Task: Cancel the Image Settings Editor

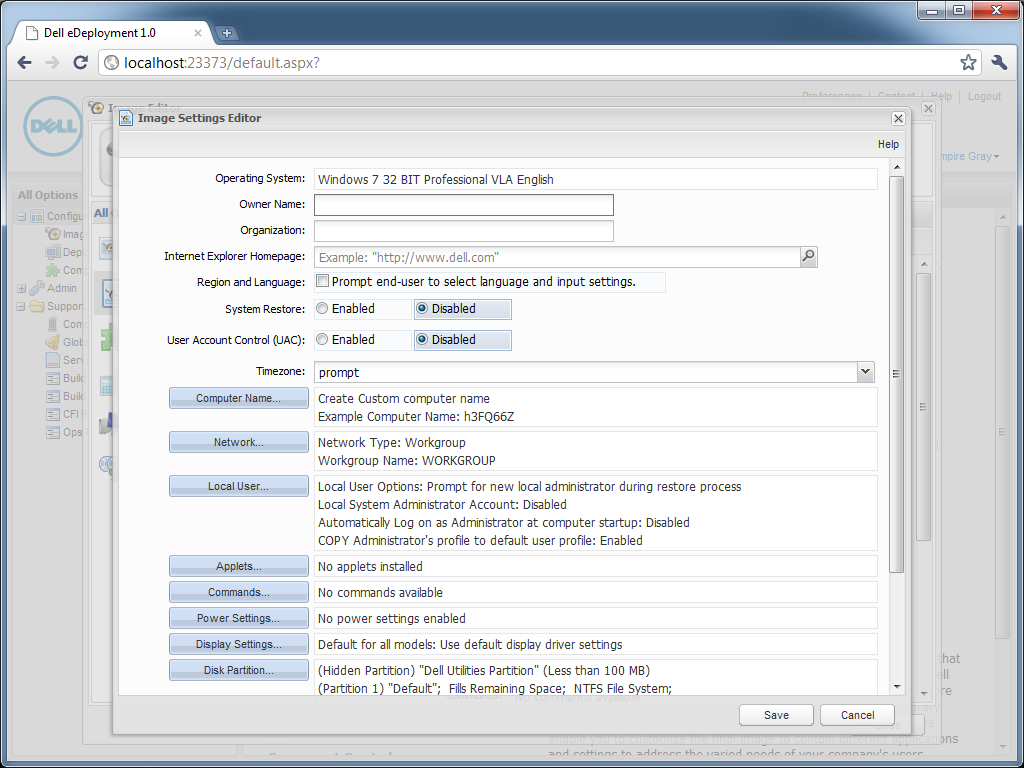Action: click(x=857, y=715)
